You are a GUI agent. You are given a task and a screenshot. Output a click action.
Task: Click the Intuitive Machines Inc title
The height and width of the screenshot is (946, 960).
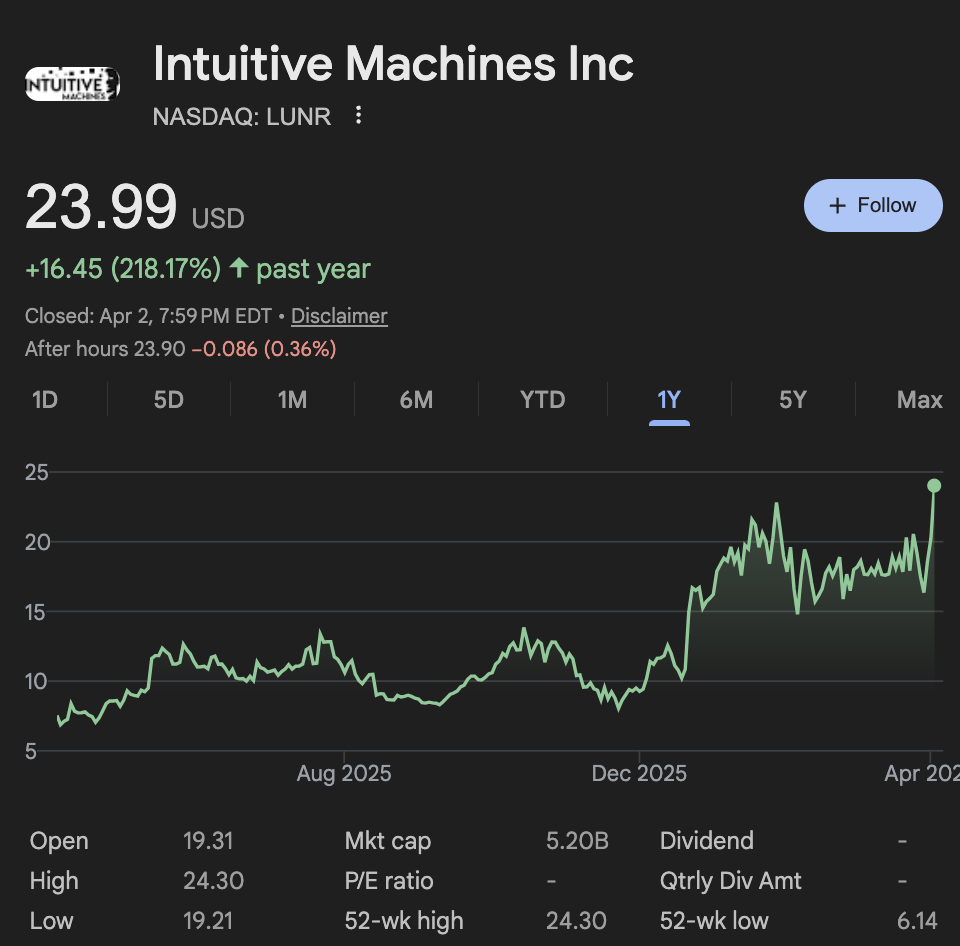click(393, 64)
